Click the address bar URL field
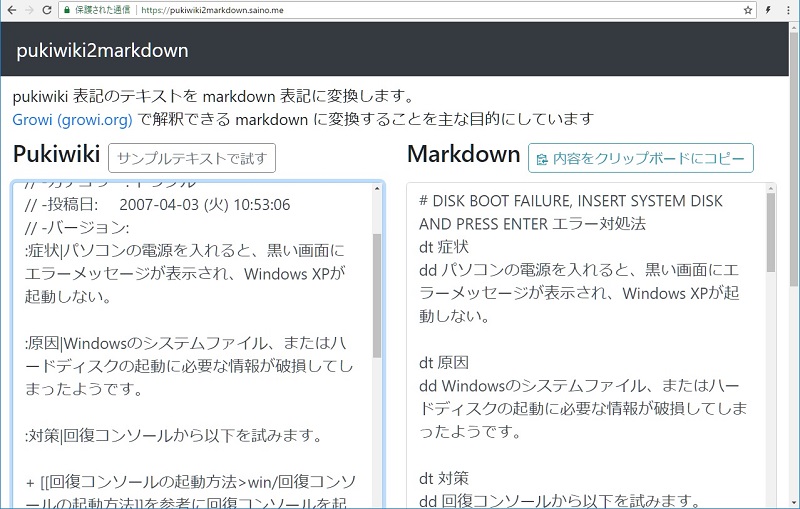800x509 pixels. (x=407, y=10)
